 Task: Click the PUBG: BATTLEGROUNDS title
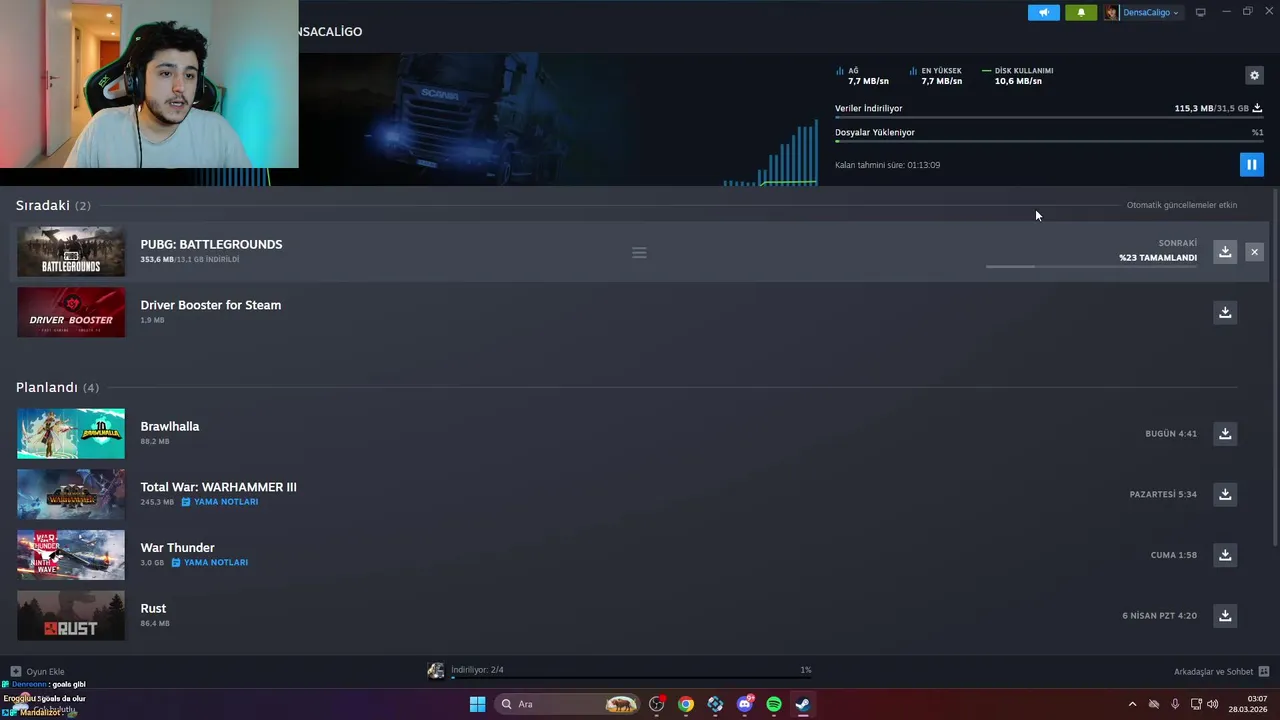211,244
